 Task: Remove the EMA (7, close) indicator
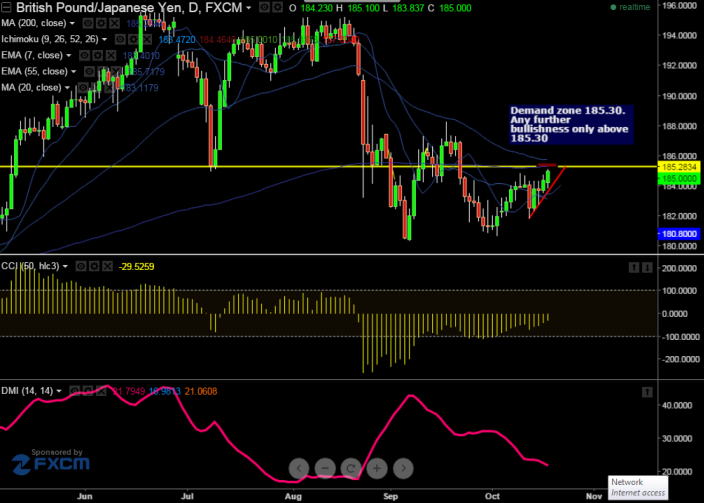point(111,56)
